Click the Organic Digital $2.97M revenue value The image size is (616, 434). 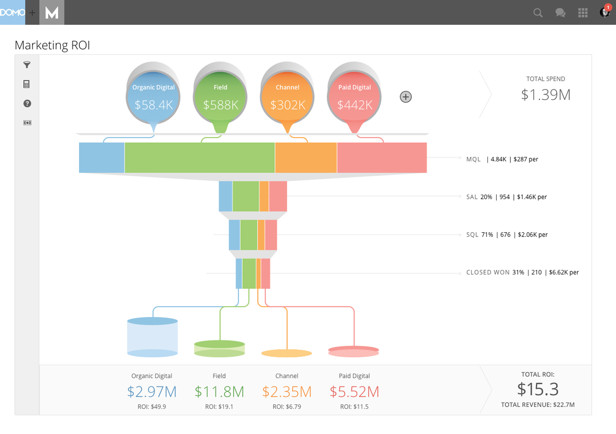(x=151, y=392)
